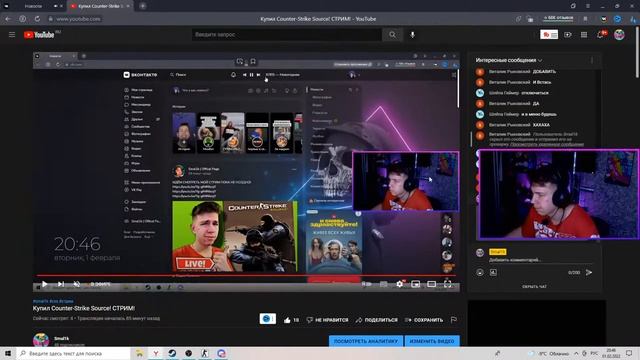Click the white extension badge beside like button

[268, 319]
